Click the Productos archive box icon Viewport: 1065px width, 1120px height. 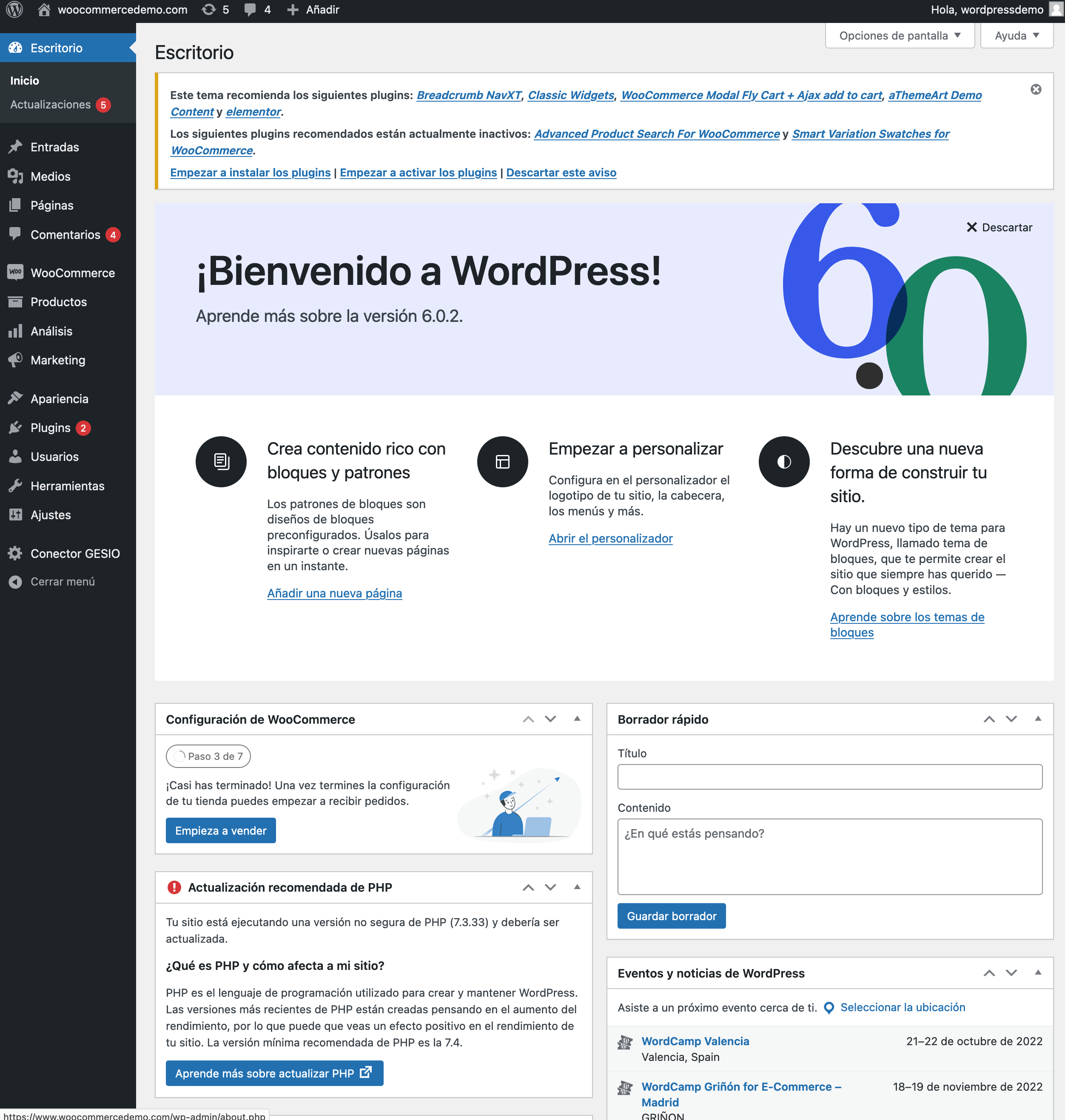click(15, 301)
